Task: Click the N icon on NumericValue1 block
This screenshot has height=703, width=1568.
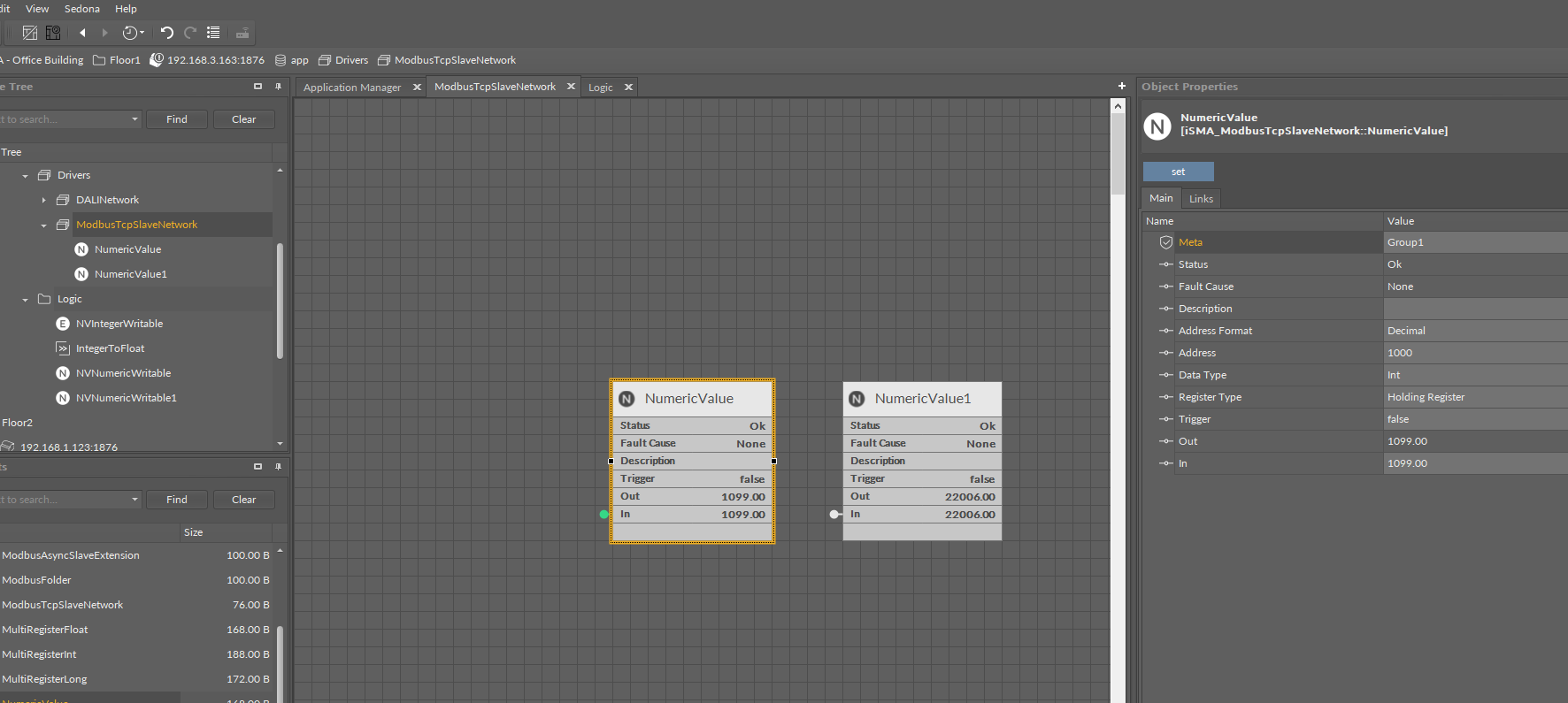Action: tap(857, 399)
